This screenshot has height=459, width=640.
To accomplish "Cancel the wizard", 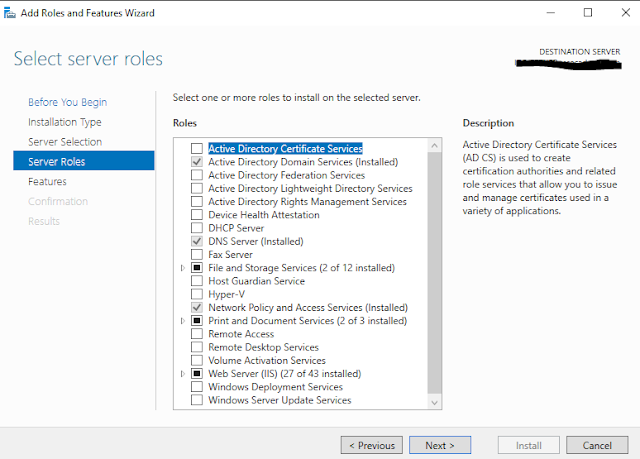I will click(597, 445).
